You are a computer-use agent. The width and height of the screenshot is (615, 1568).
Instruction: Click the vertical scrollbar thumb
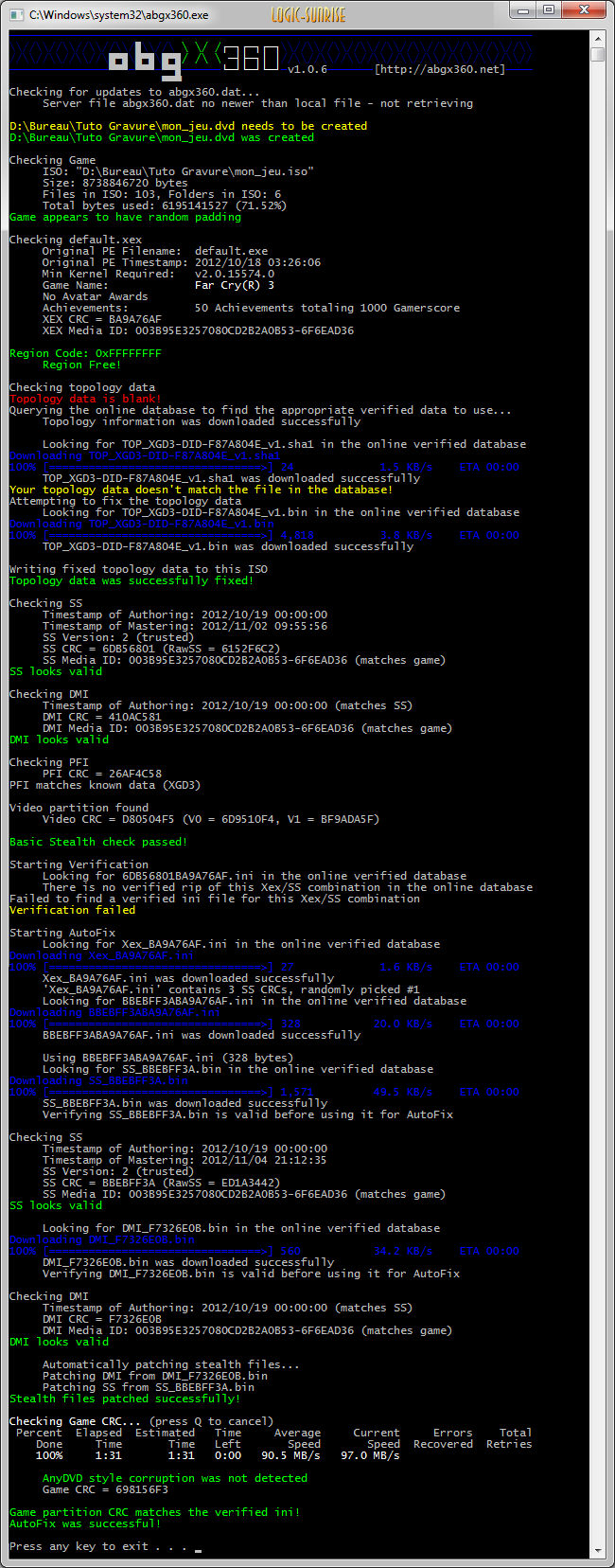point(597,54)
